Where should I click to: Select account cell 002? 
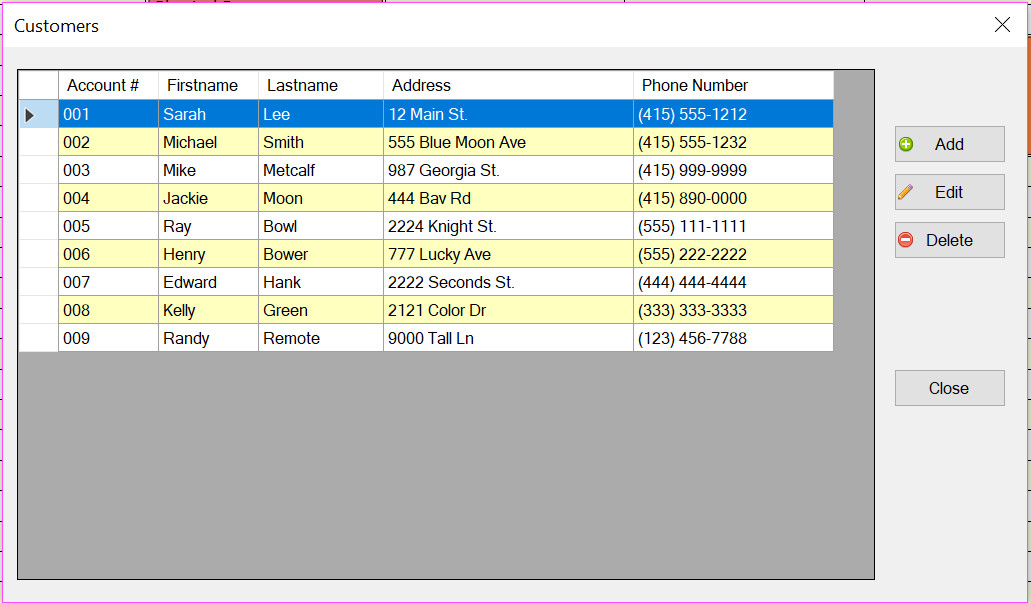click(108, 142)
